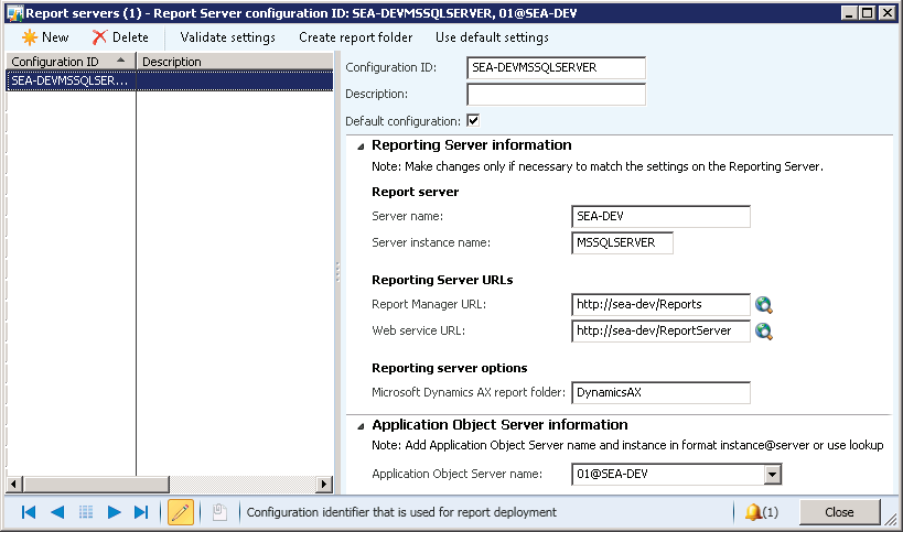Click the Configuration ID input field
The width and height of the screenshot is (904, 533).
point(556,67)
